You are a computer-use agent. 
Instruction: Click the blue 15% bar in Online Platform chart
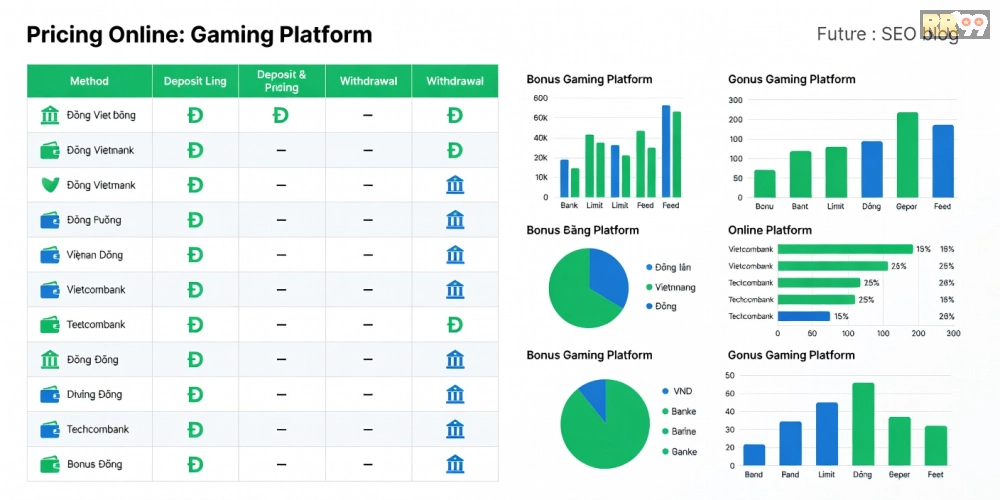coord(803,316)
